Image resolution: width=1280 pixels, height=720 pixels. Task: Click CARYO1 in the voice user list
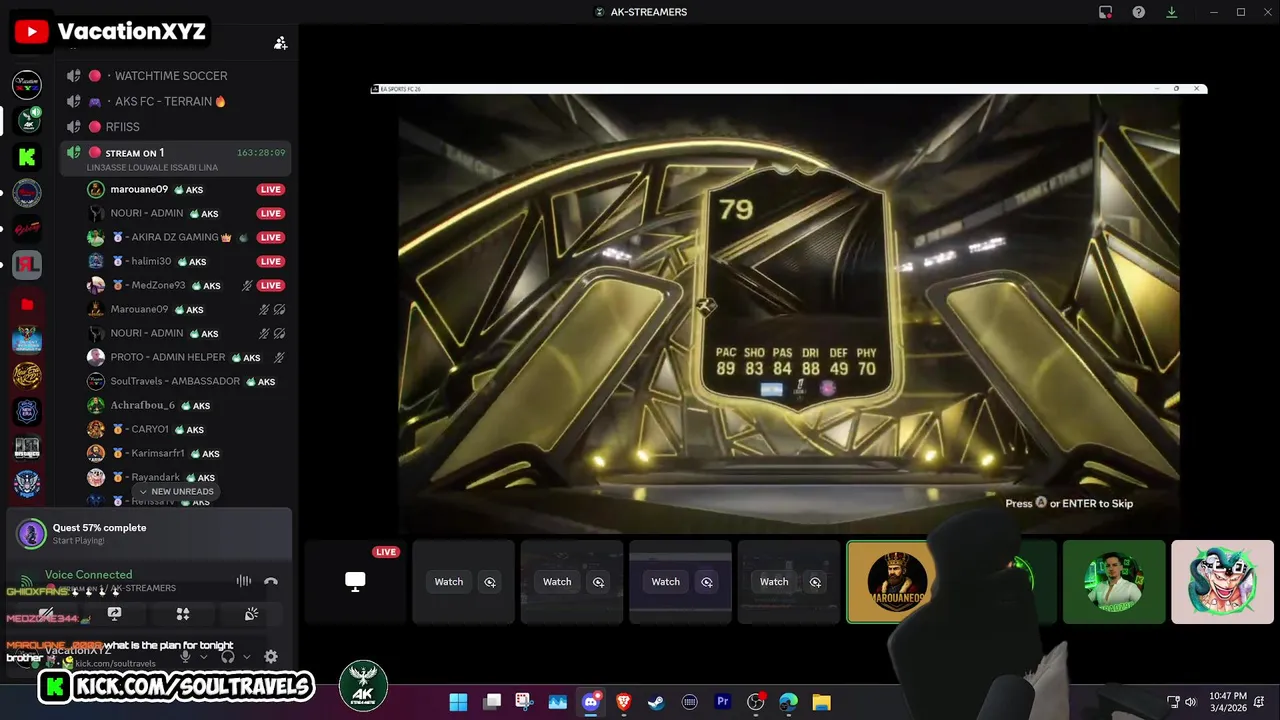coord(186,429)
